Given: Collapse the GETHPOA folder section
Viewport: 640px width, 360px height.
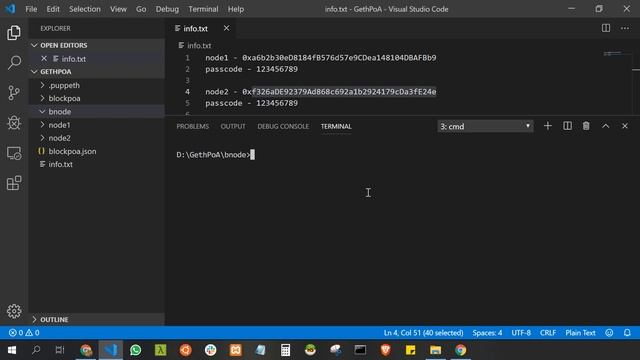Looking at the screenshot, I should coord(96,72).
